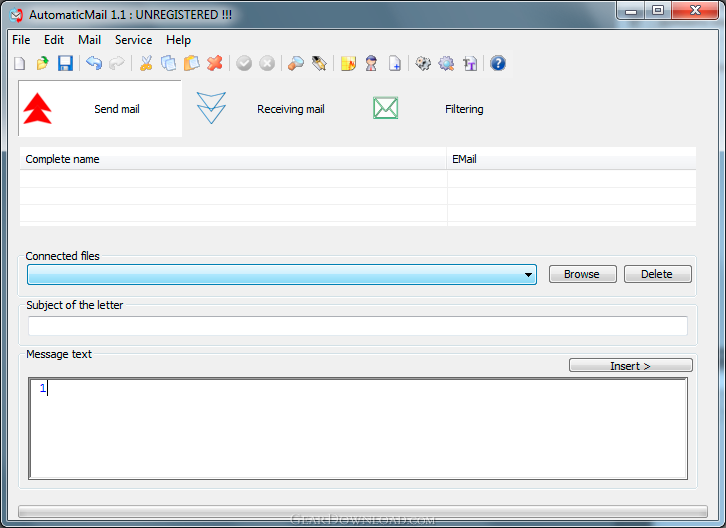Viewport: 726px width, 528px height.
Task: Click the Copy icon in toolbar
Action: 169,63
